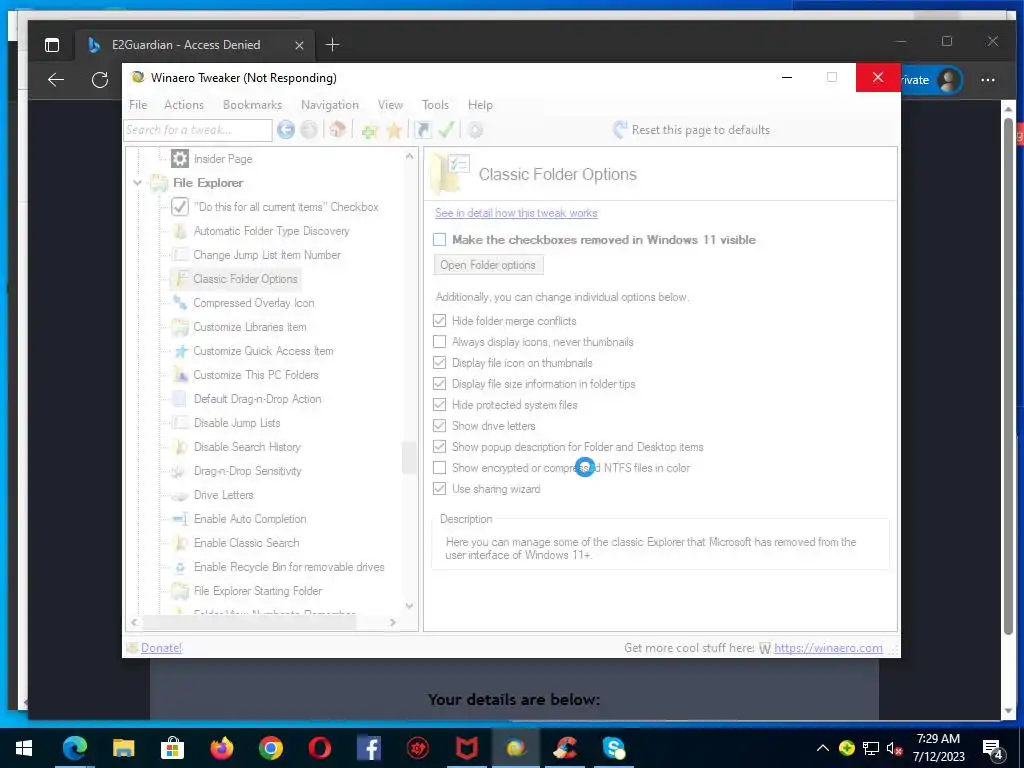Click the tree panel scroll up arrow

tap(409, 156)
